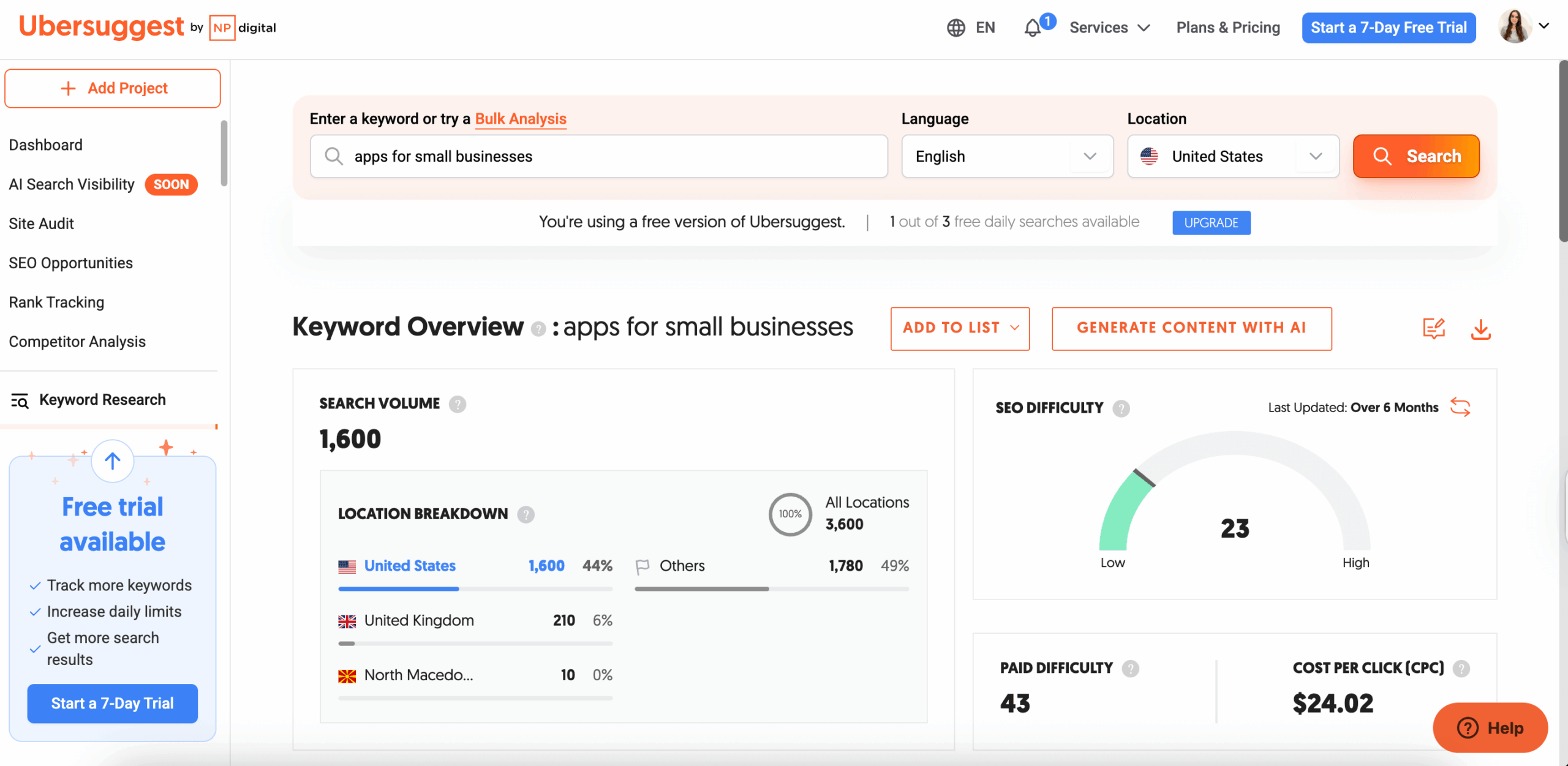Screen dimensions: 1568x766
Task: Open Rank Tracking
Action: click(56, 302)
